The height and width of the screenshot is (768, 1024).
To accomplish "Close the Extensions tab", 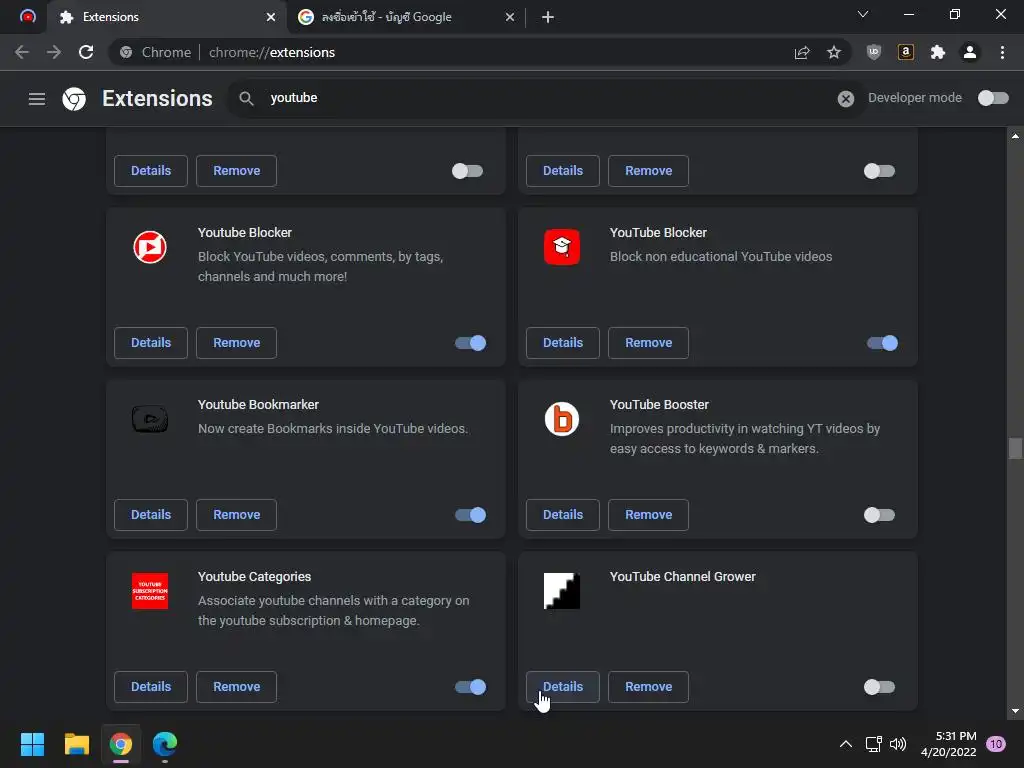I will [x=270, y=17].
